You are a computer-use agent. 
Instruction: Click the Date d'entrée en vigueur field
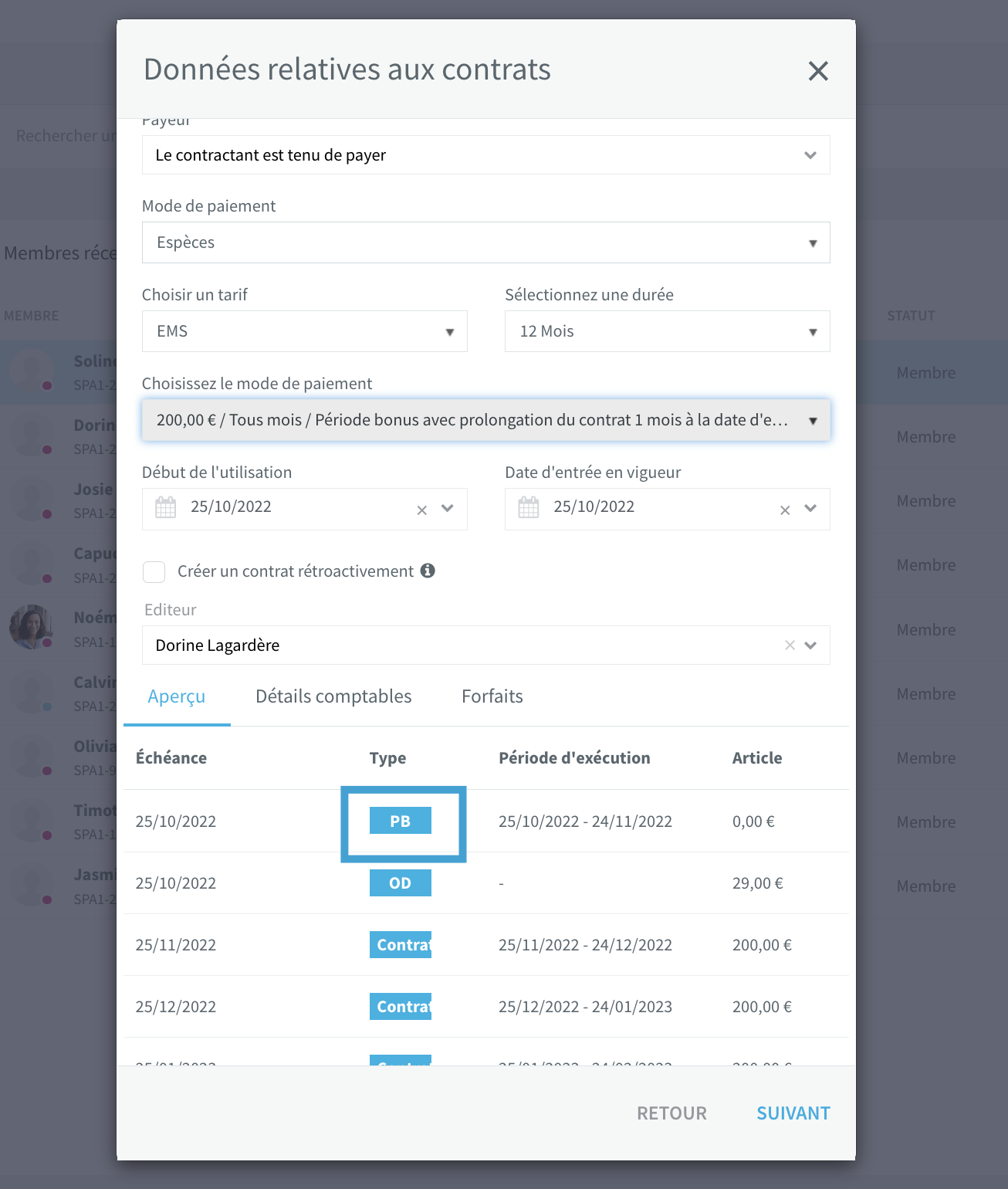coord(667,509)
